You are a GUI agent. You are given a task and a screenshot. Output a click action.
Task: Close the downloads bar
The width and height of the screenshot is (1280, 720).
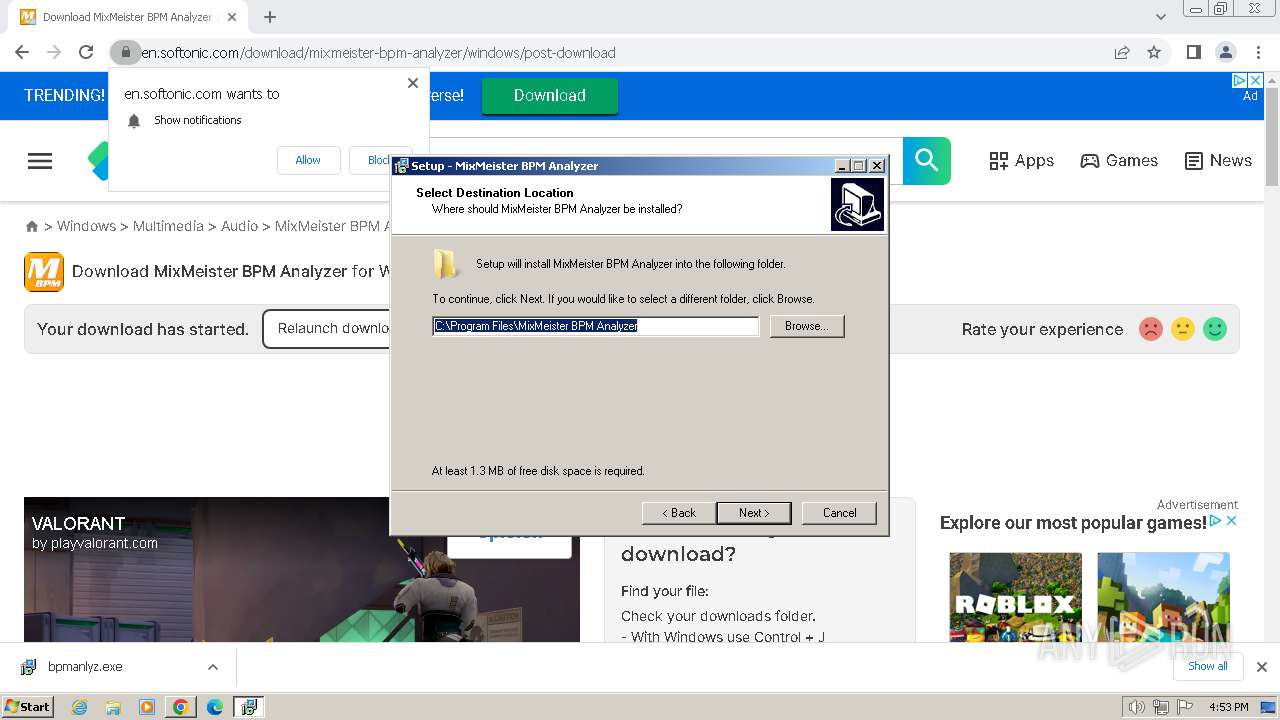(x=1261, y=667)
